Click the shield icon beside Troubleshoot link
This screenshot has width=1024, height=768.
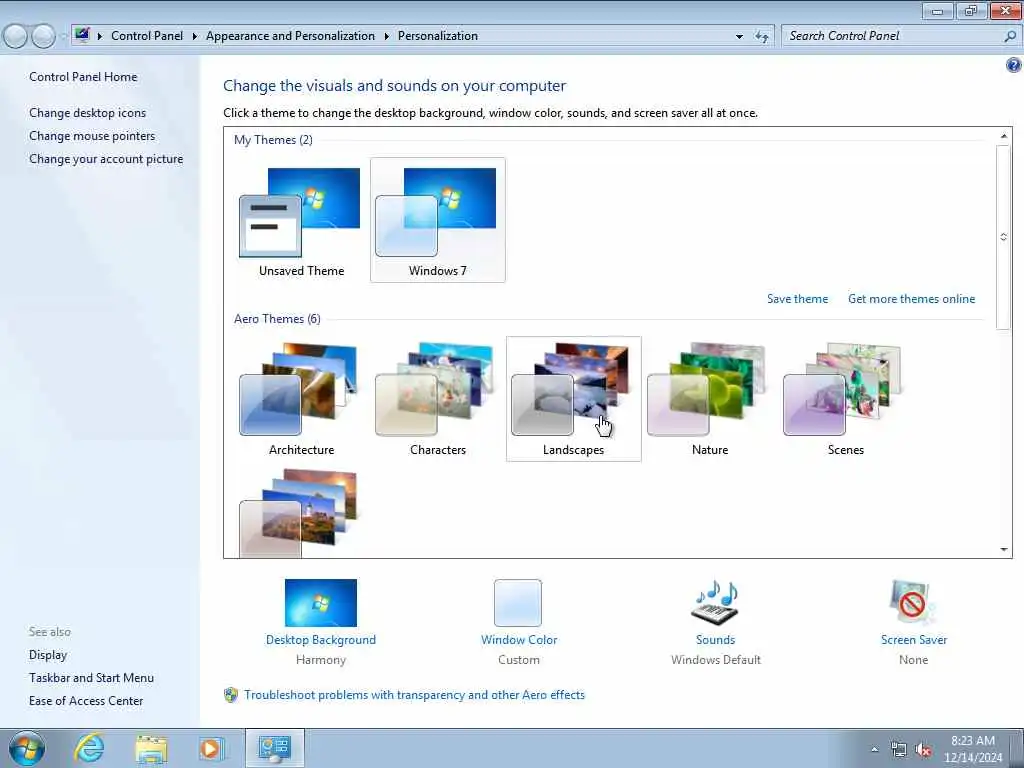[x=231, y=695]
